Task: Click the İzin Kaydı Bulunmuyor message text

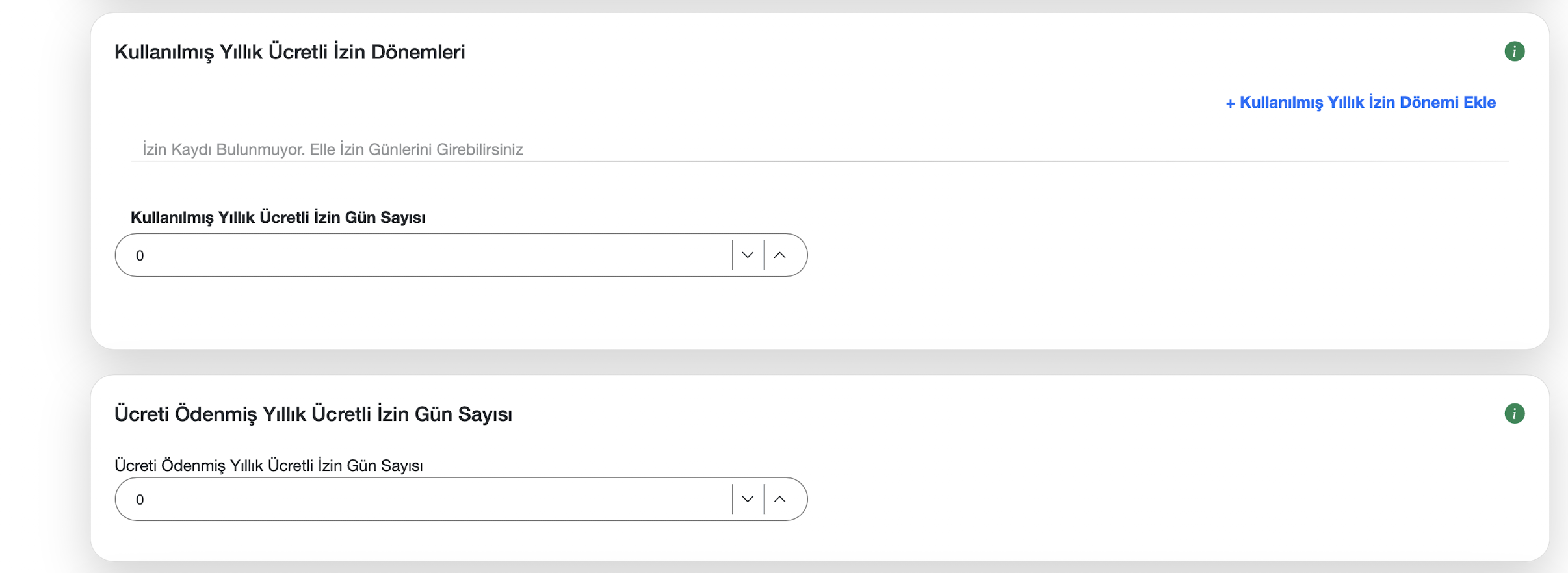Action: (333, 150)
